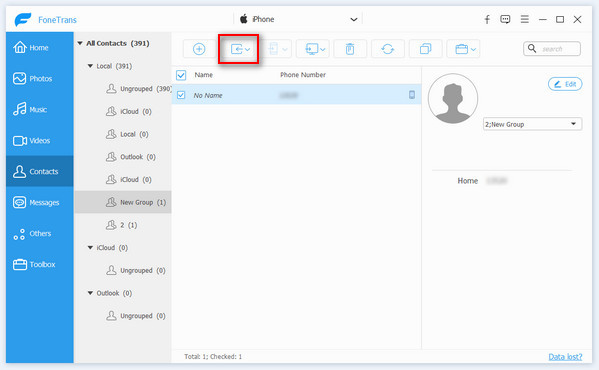Open the feedback chat bubble icon
599x370 pixels.
tap(505, 19)
